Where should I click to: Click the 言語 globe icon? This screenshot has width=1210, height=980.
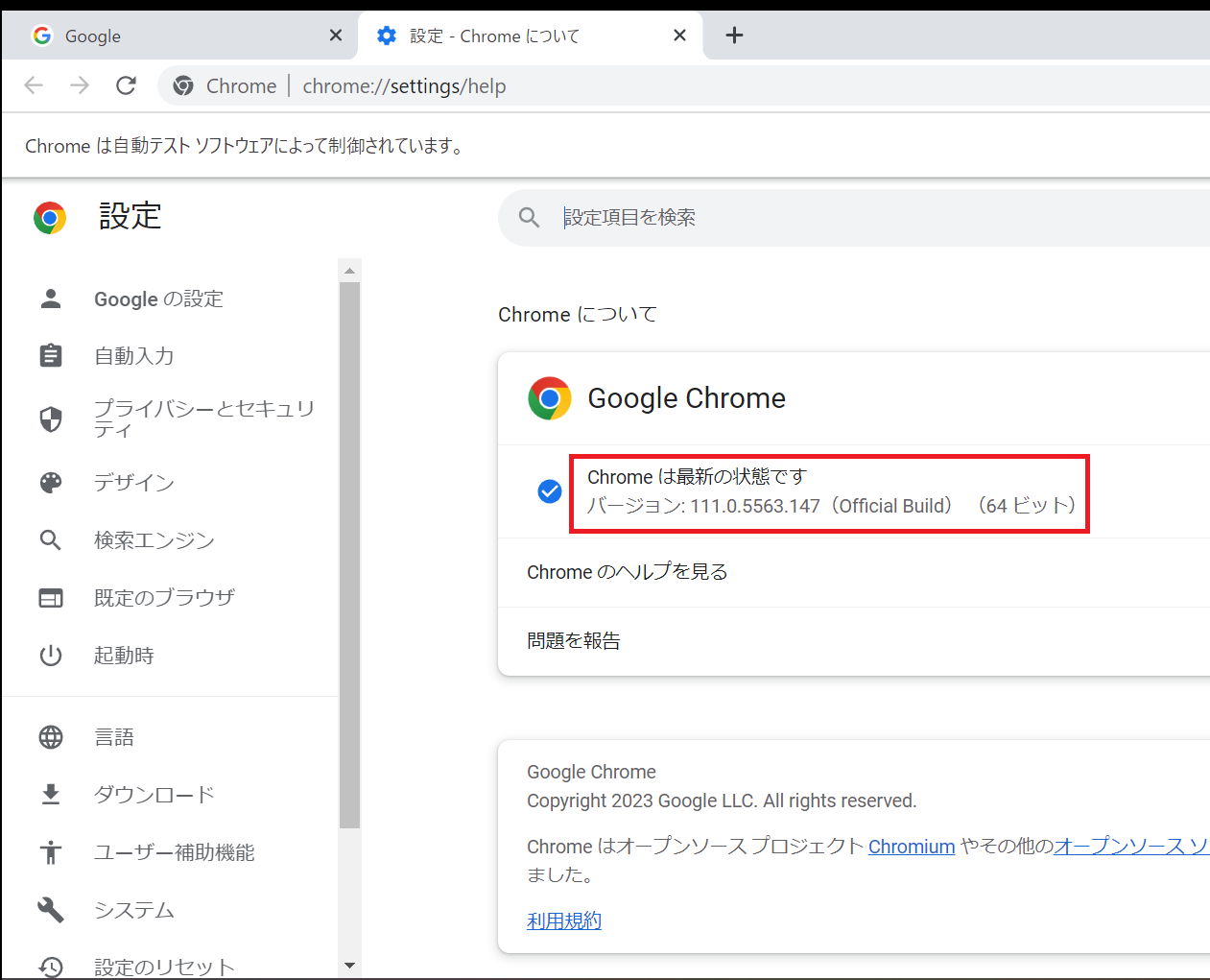[50, 736]
